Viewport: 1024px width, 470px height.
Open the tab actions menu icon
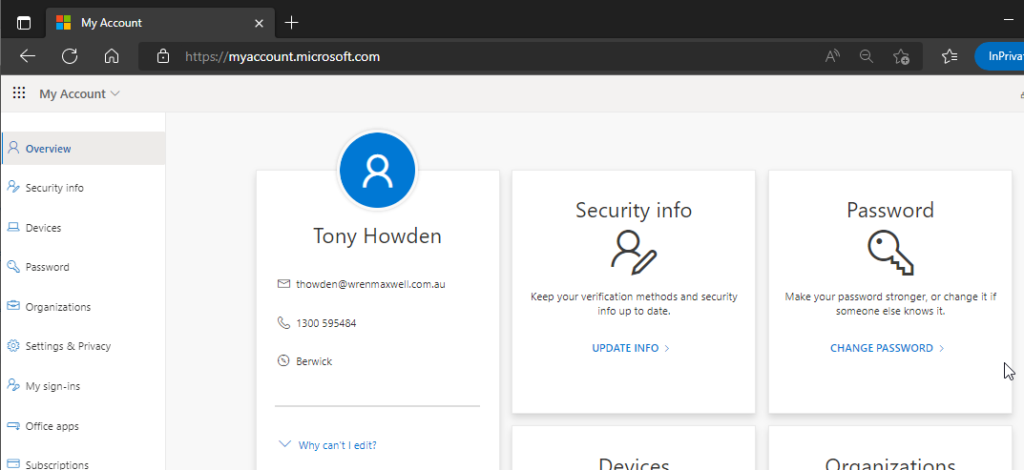click(24, 23)
